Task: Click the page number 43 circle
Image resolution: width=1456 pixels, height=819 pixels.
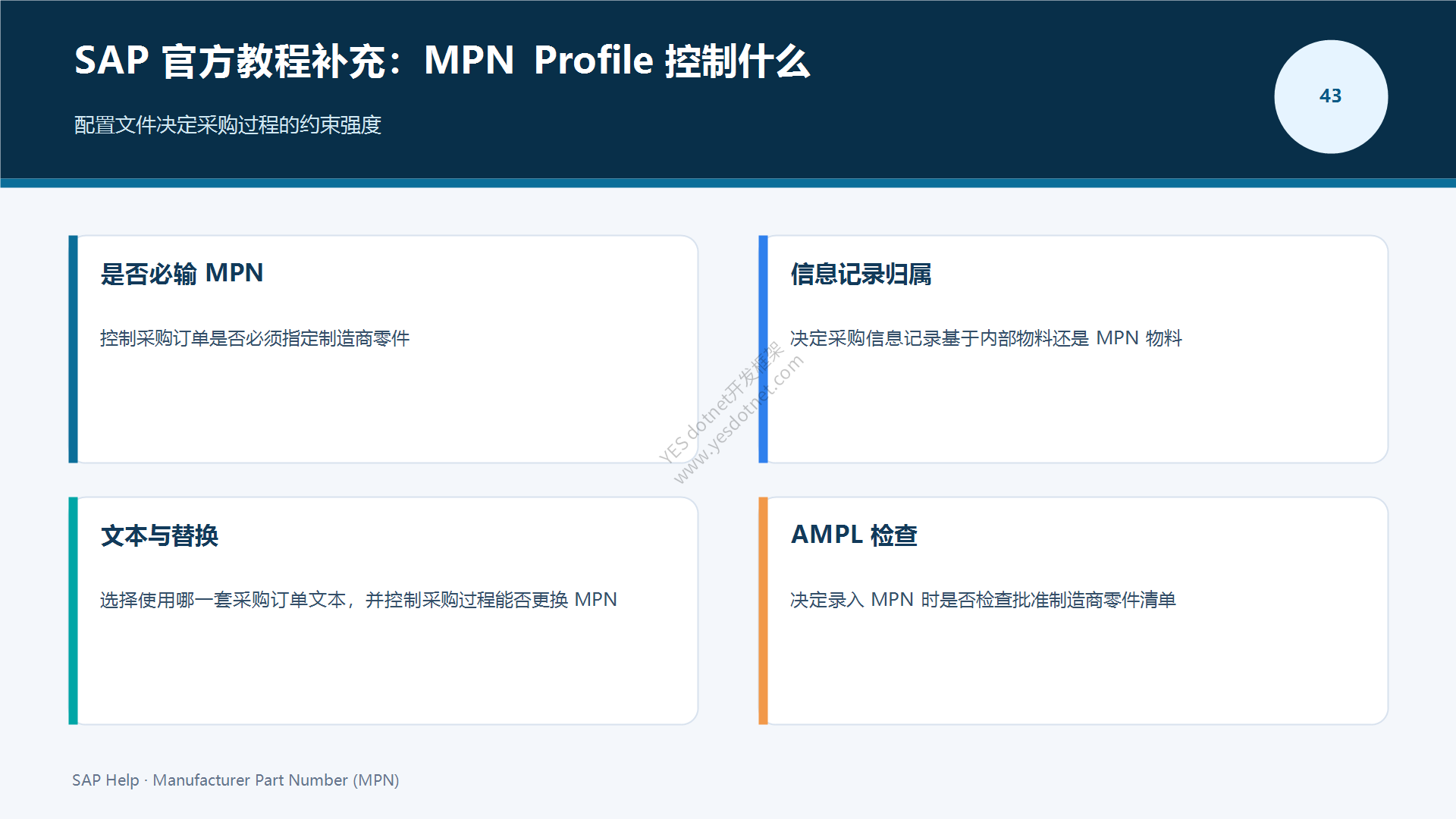Action: tap(1331, 96)
